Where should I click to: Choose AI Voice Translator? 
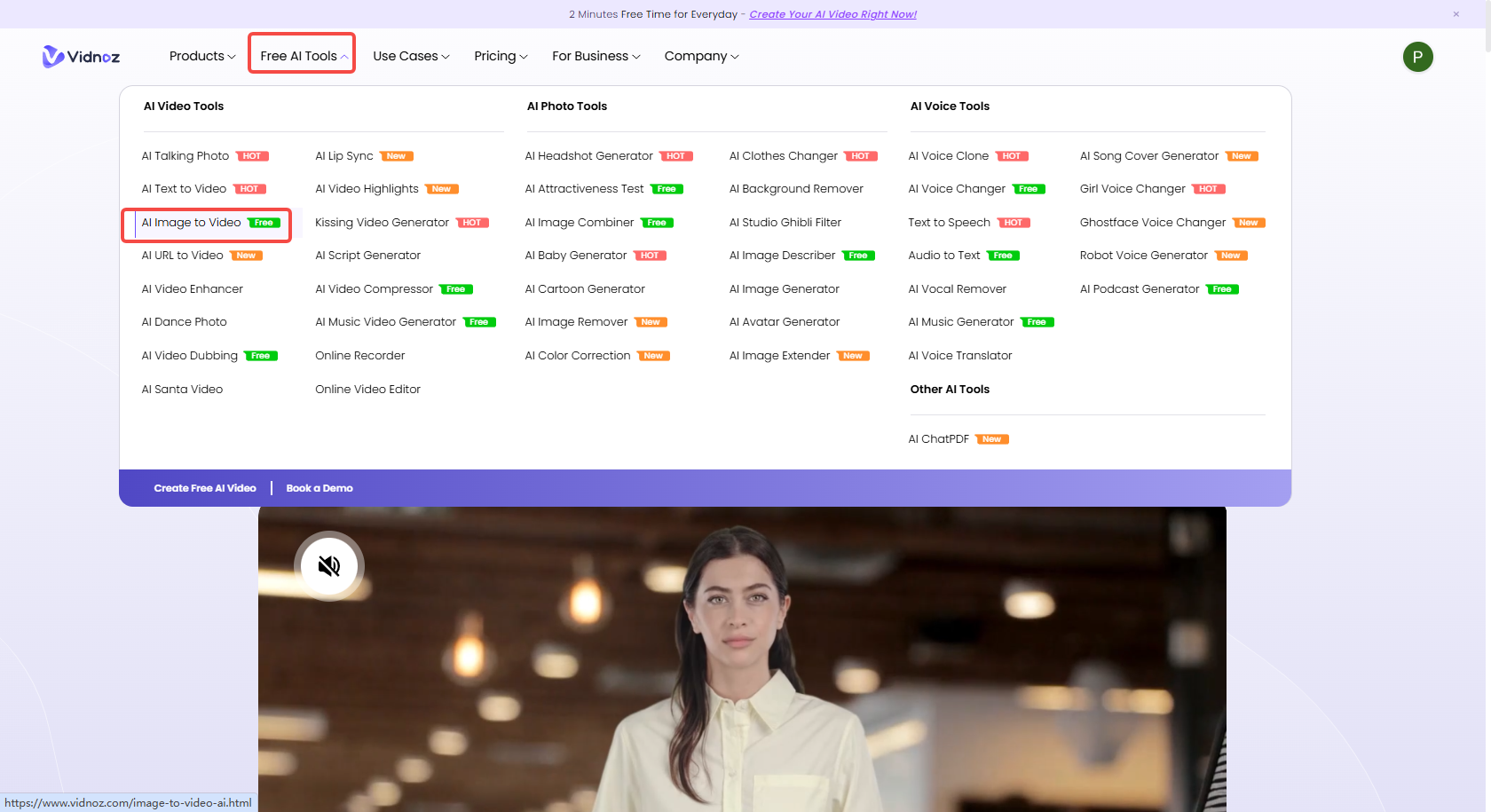[959, 356]
